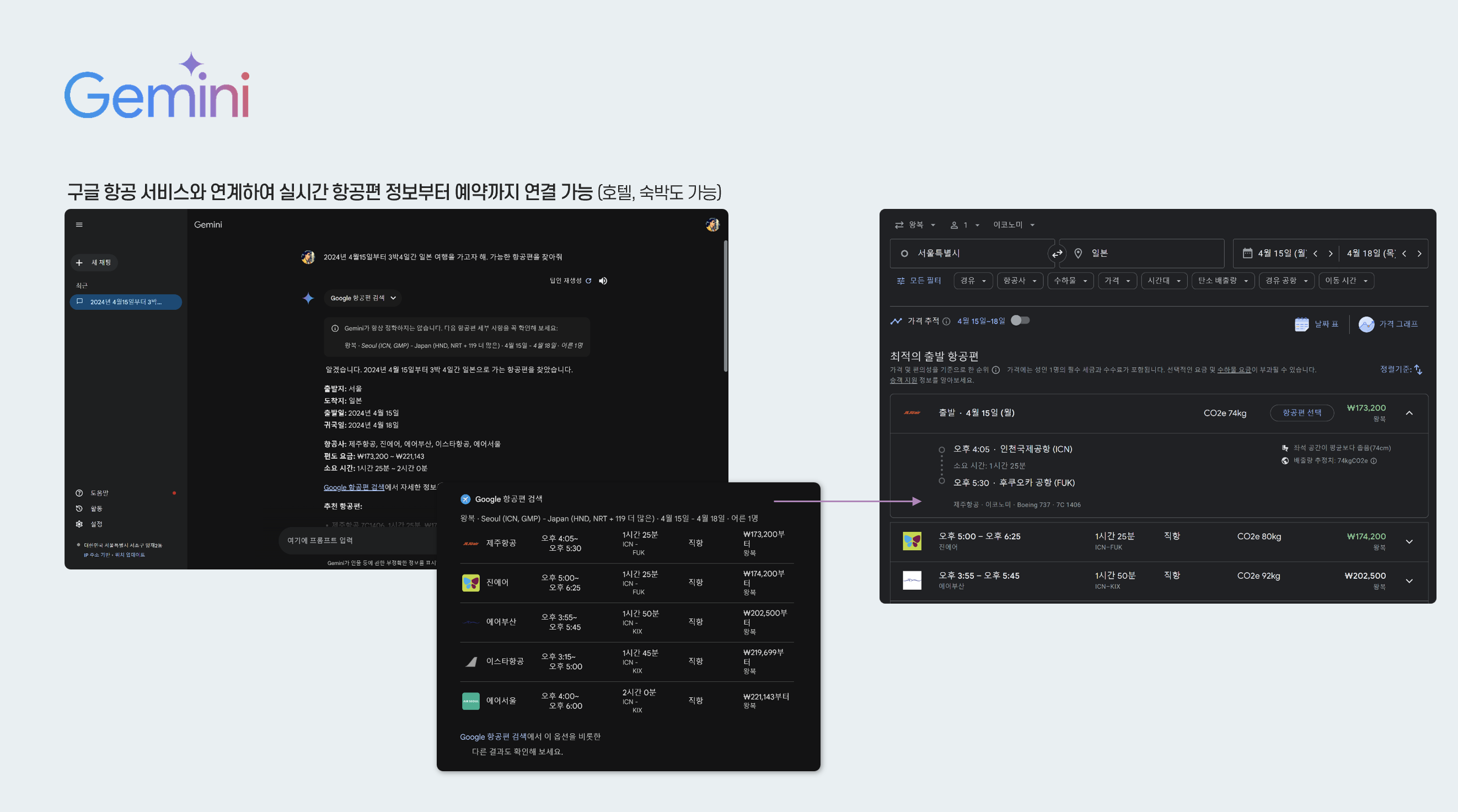Open the 항공사 airlines filter
This screenshot has height=812, width=1458.
(x=1020, y=281)
